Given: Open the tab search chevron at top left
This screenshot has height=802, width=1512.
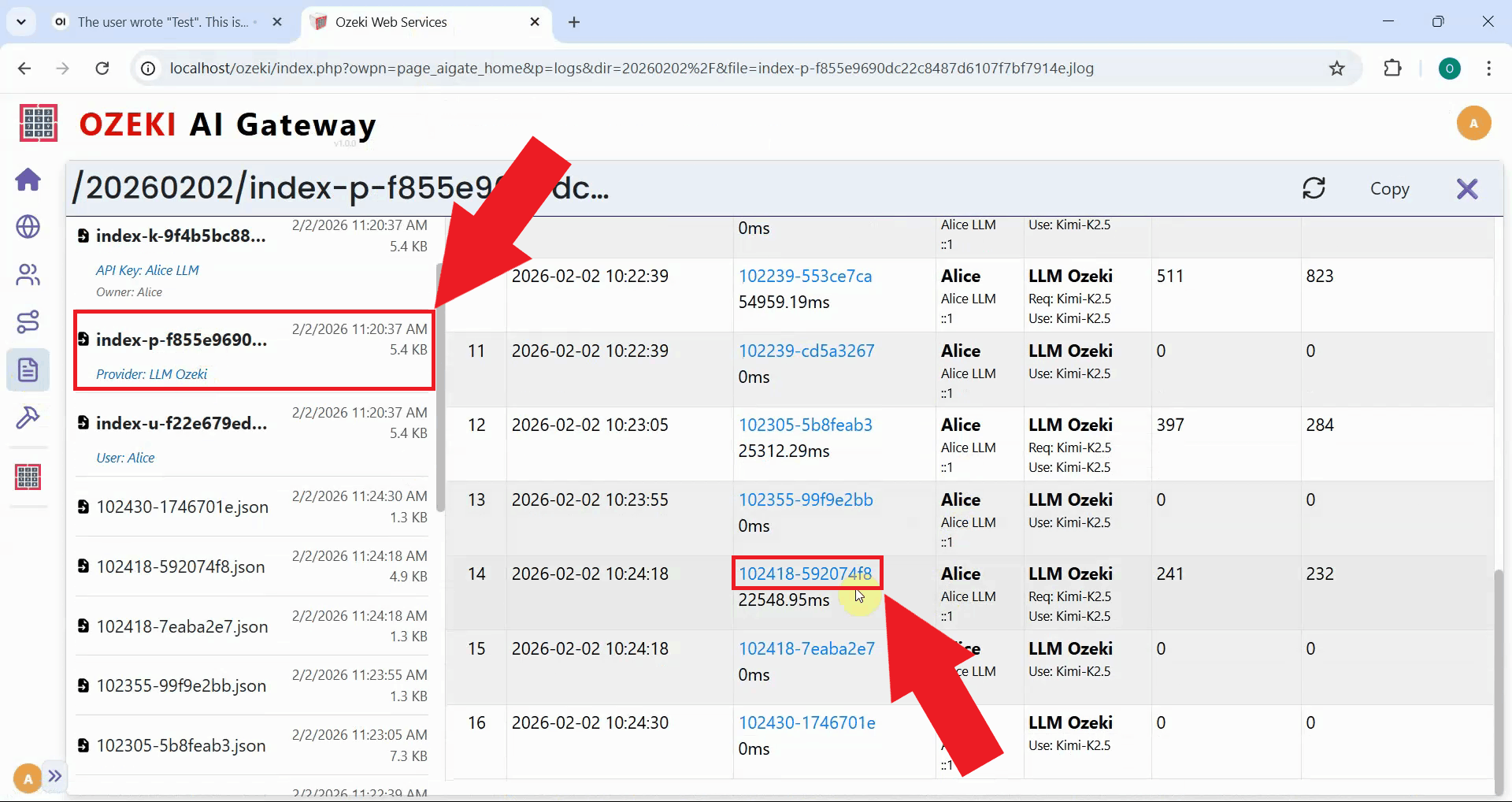Looking at the screenshot, I should coord(21,21).
